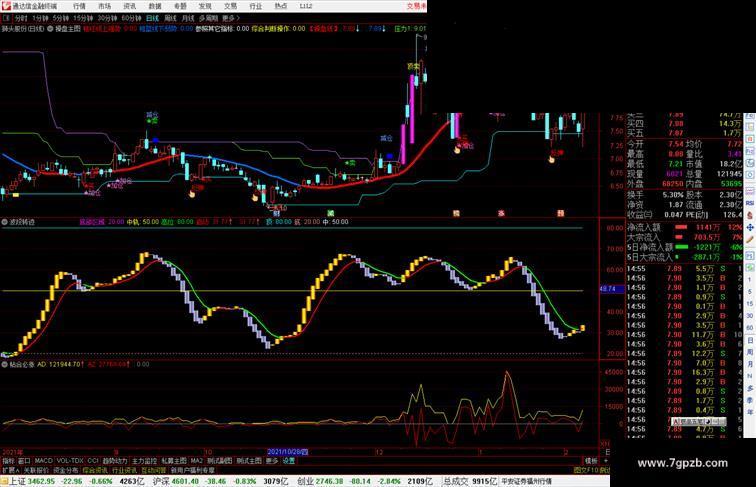756x487 pixels.
Task: Click 日 shortcut in right toolbar
Action: 750,340
